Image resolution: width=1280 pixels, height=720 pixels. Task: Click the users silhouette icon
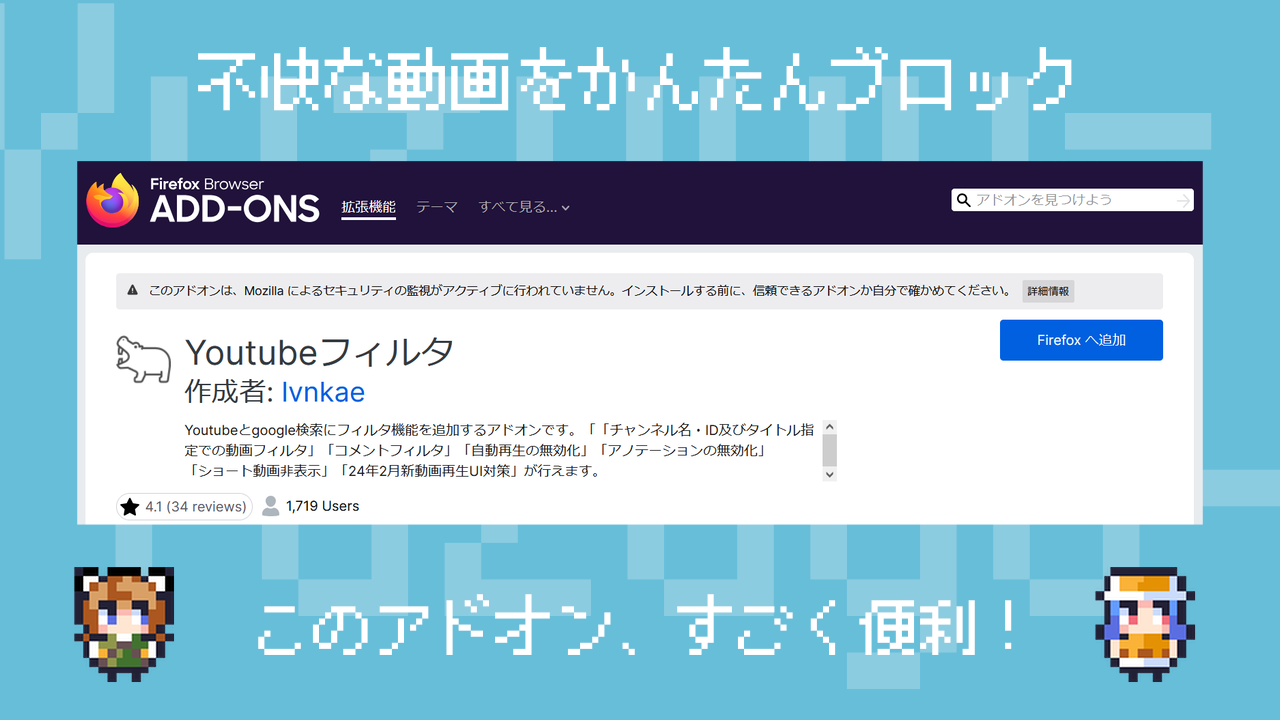click(x=271, y=506)
